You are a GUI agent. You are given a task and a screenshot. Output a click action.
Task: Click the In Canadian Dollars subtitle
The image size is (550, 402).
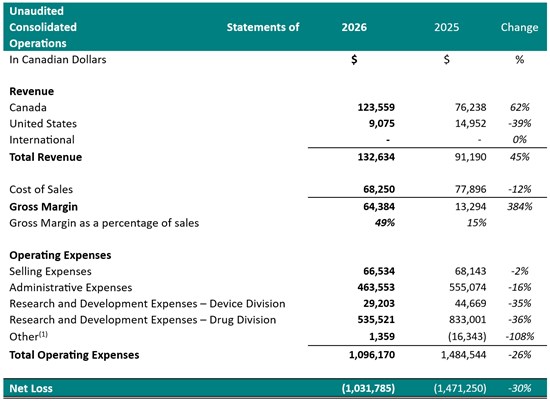(x=58, y=60)
